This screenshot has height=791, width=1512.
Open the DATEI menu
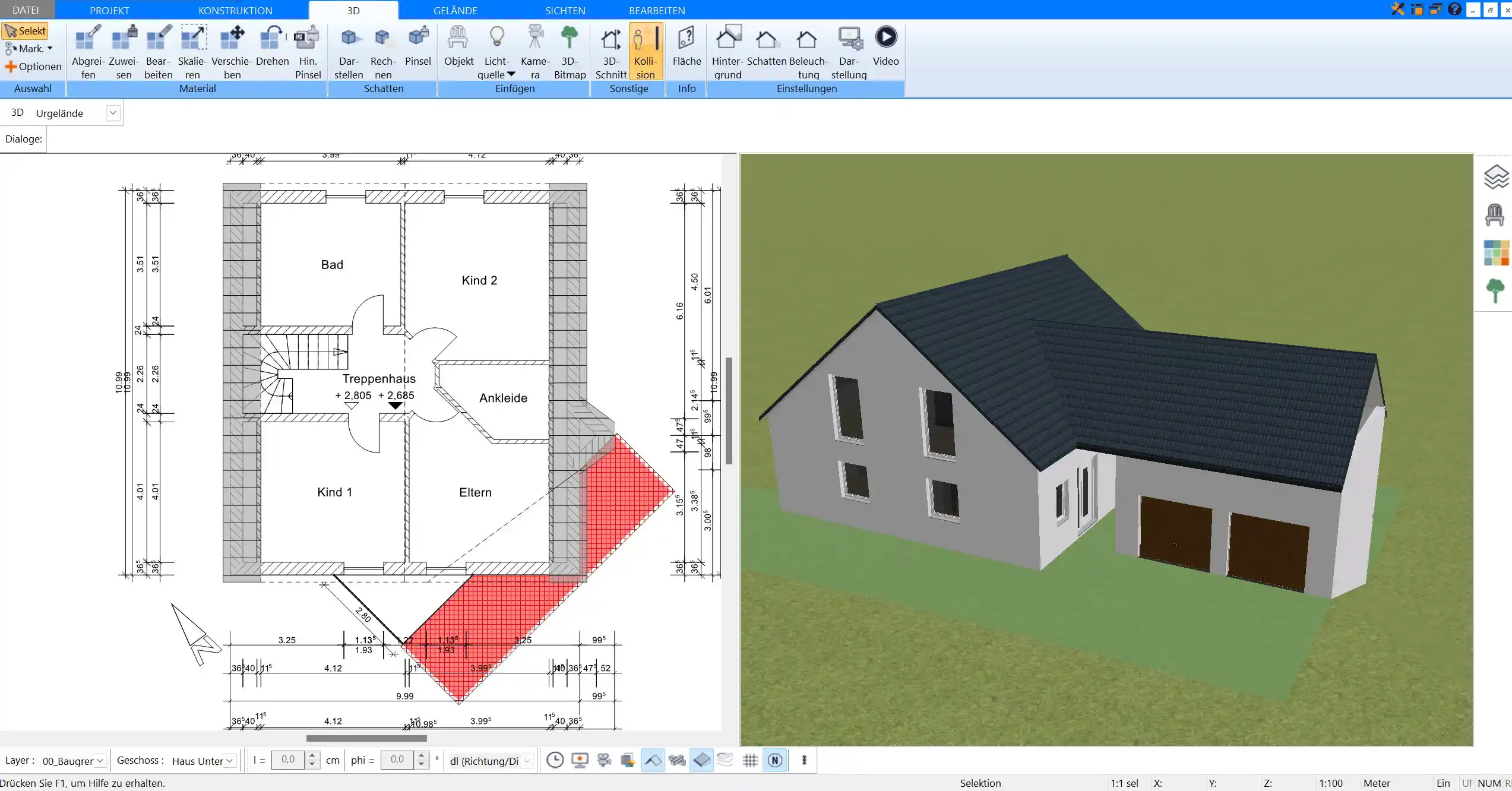(26, 10)
